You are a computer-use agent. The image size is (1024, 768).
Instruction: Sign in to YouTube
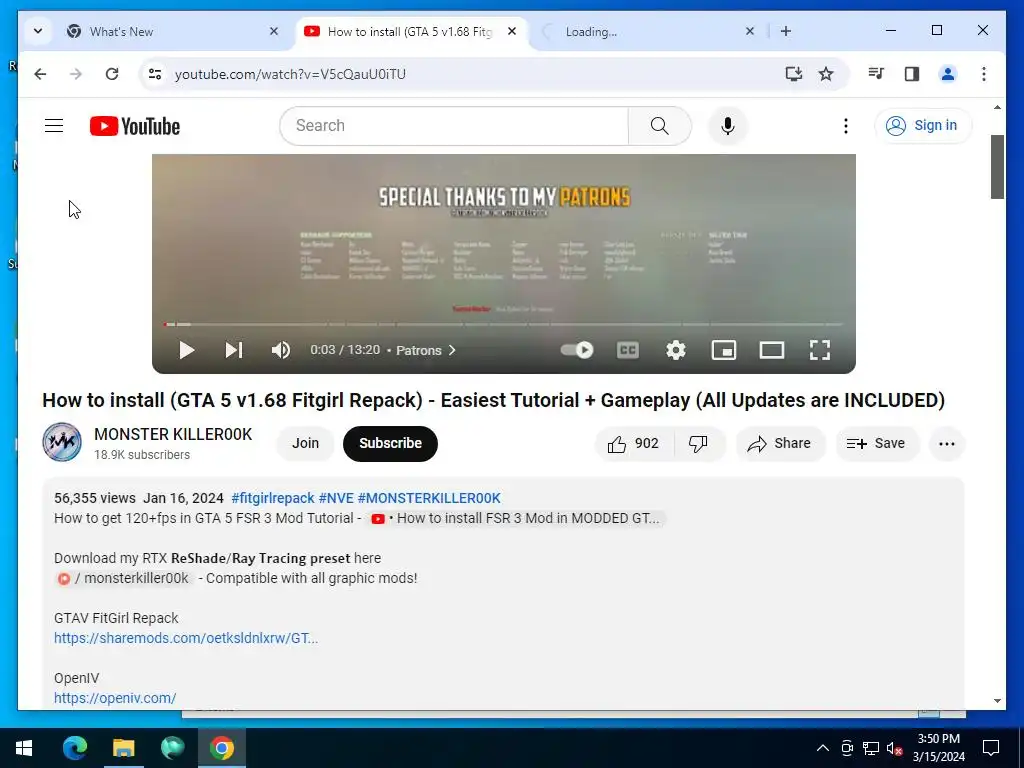(923, 125)
